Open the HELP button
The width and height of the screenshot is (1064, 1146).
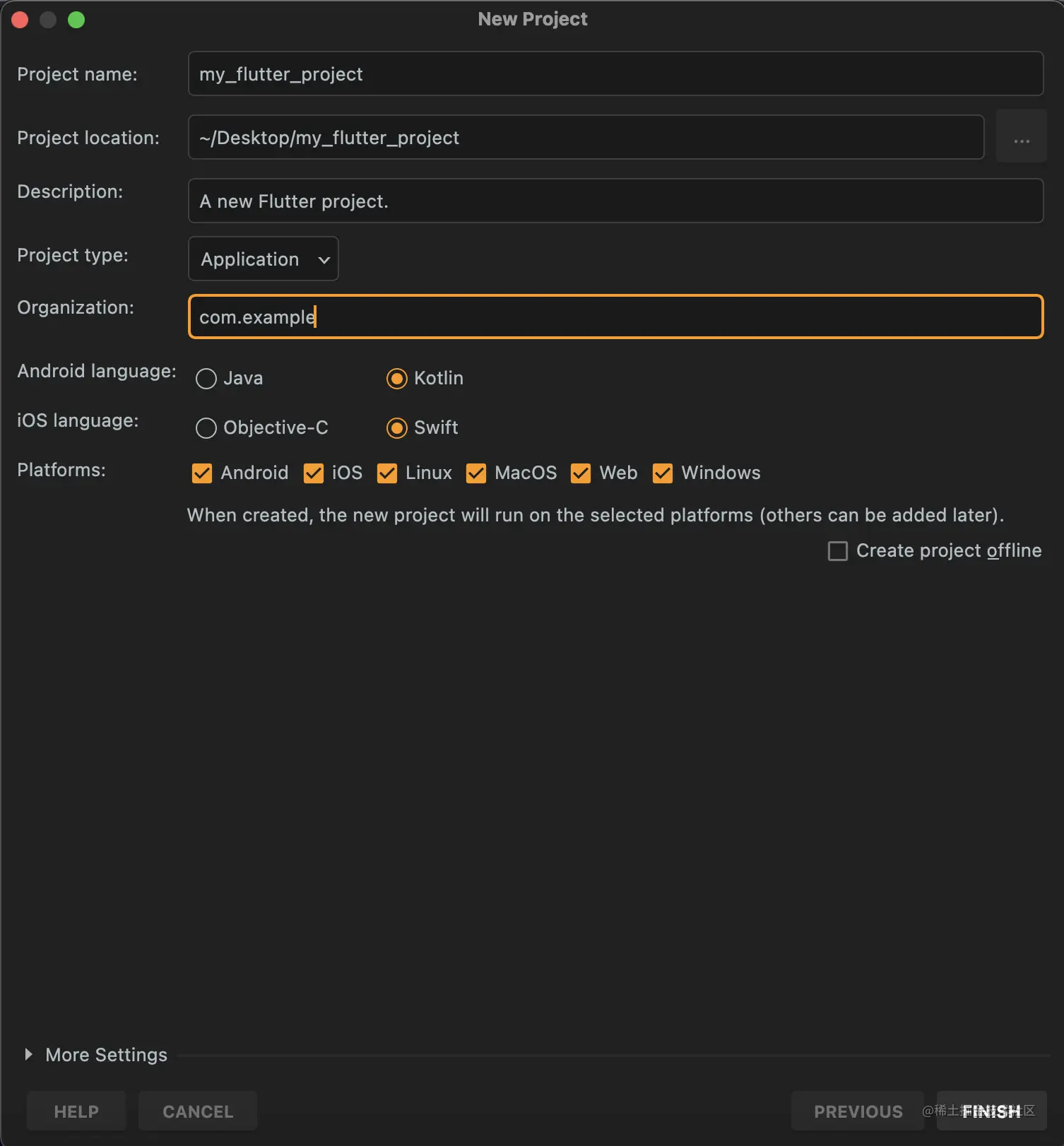pyautogui.click(x=76, y=1111)
